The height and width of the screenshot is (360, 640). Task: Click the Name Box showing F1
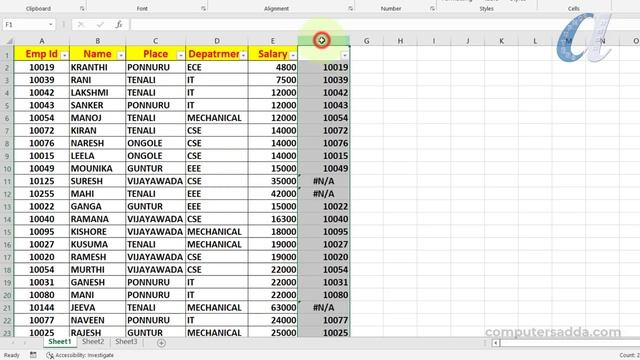25,24
